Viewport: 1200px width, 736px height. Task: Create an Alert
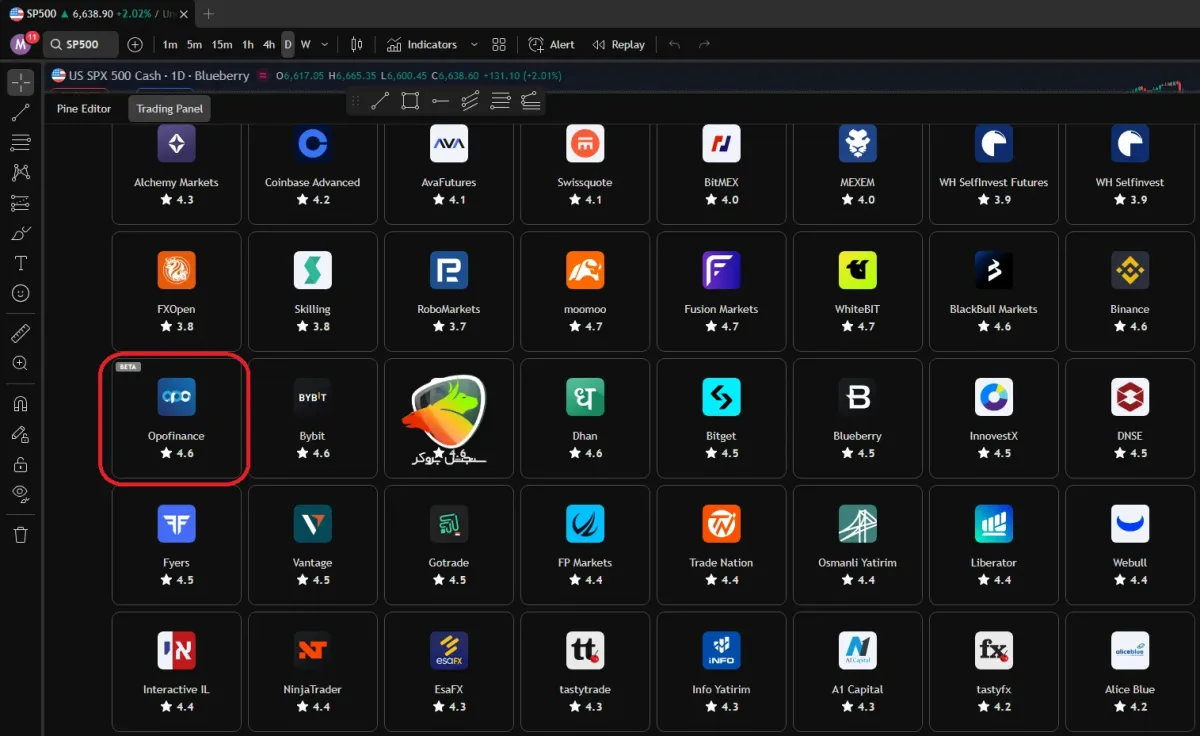coord(551,45)
